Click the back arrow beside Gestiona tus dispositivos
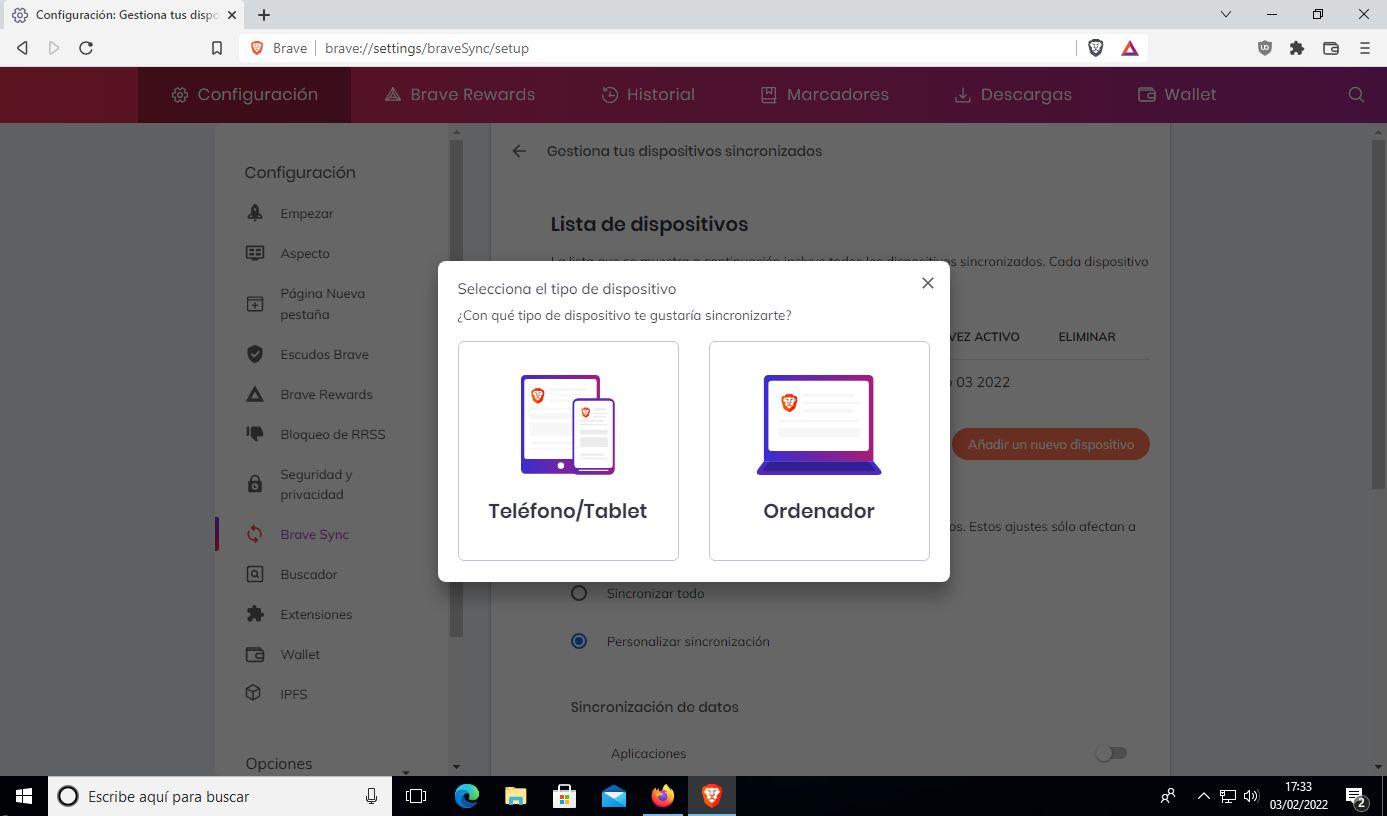The height and width of the screenshot is (816, 1387). 519,151
